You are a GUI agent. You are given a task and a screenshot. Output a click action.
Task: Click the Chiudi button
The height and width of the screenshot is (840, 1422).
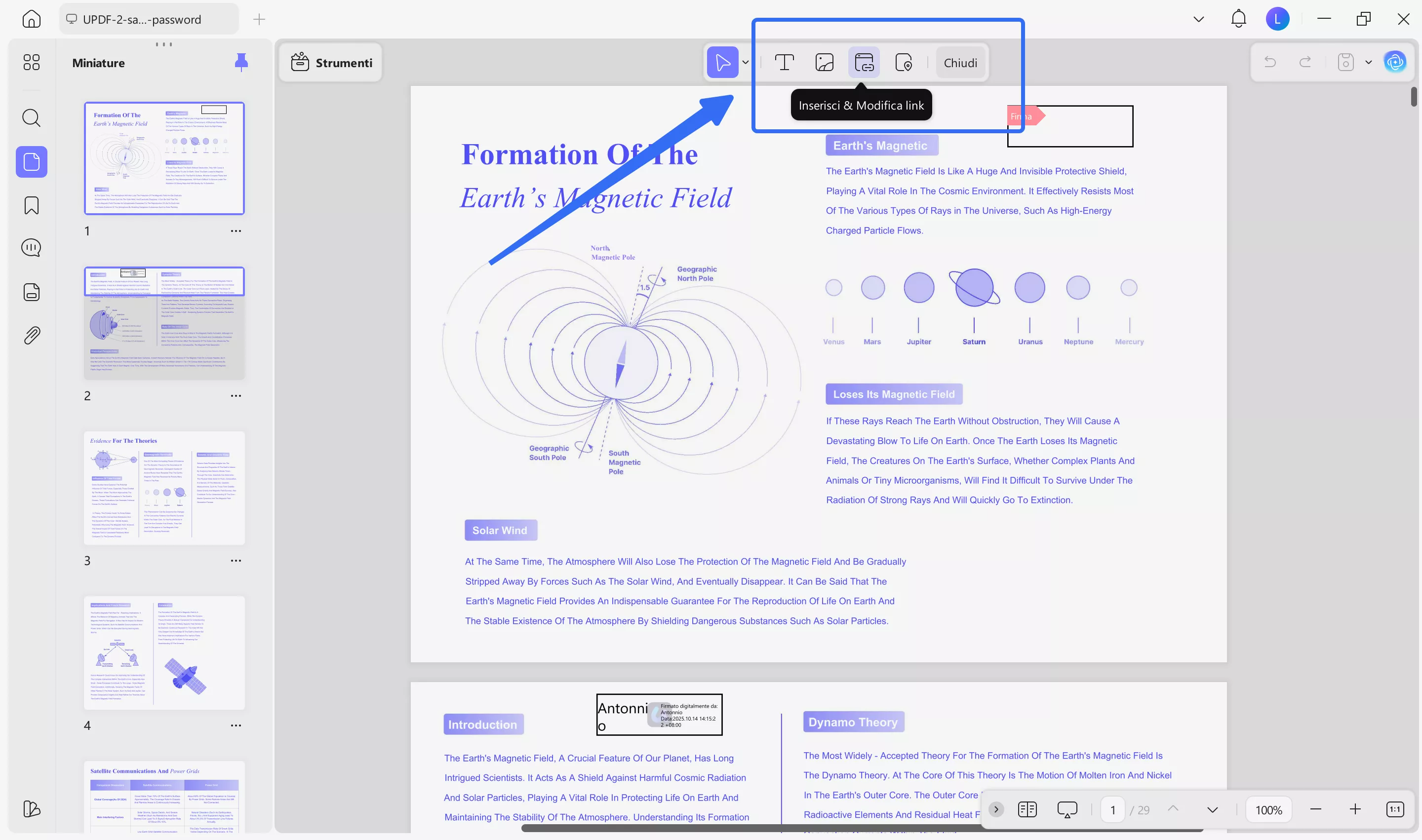click(x=960, y=63)
